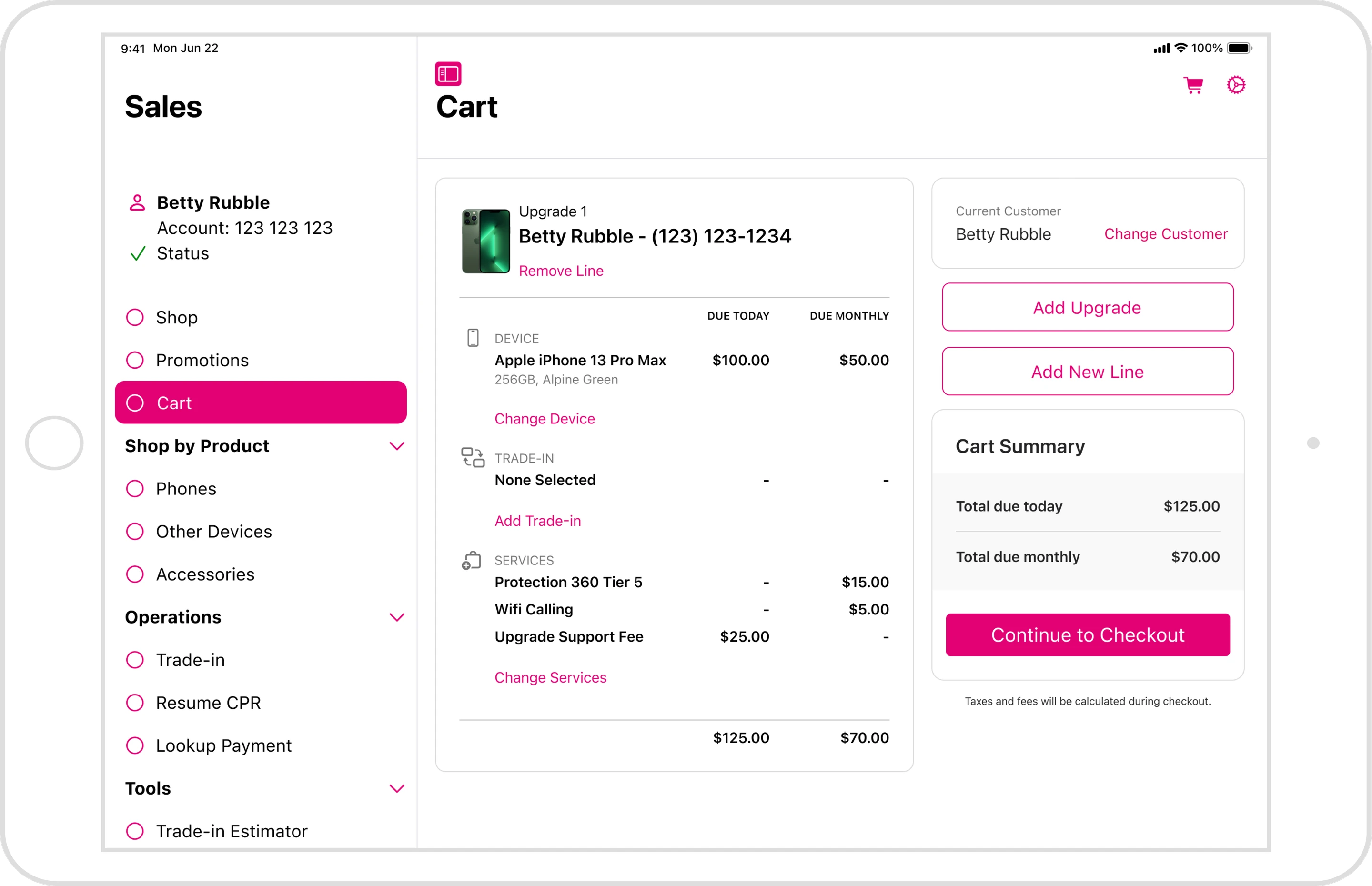Image resolution: width=1372 pixels, height=886 pixels.
Task: Collapse the Operations section chevron
Action: 397,617
